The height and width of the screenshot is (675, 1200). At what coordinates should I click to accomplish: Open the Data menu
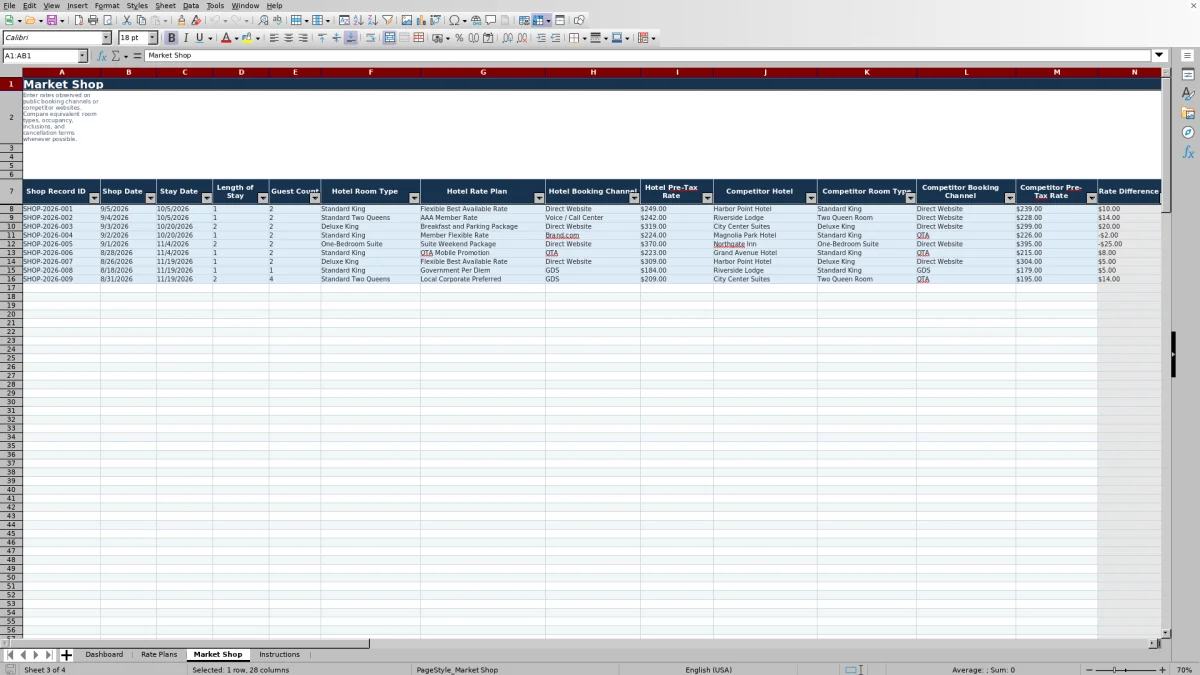[x=191, y=5]
